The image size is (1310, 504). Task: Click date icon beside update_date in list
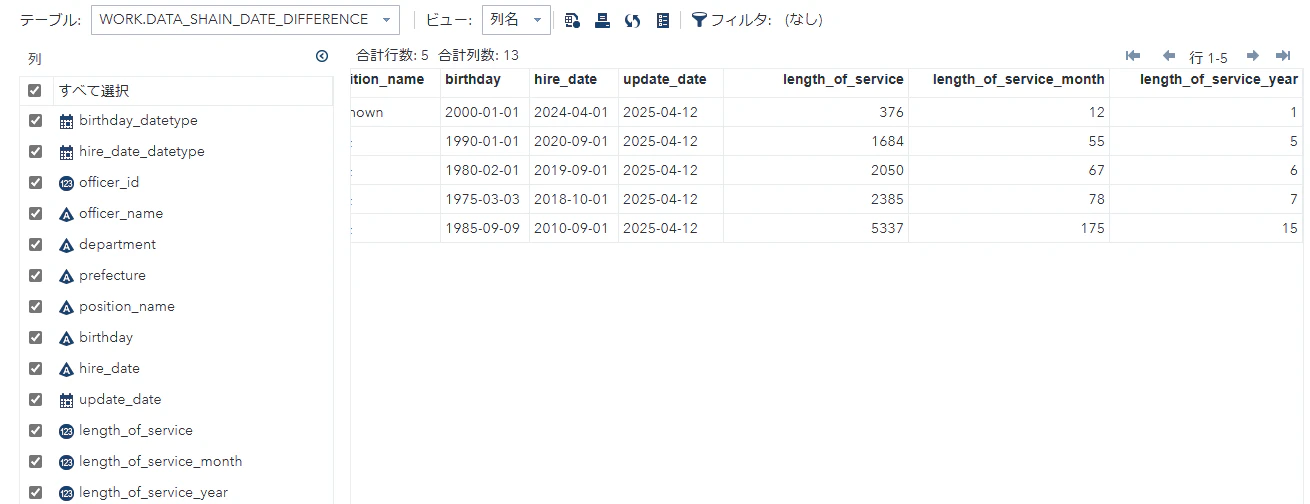[x=67, y=400]
